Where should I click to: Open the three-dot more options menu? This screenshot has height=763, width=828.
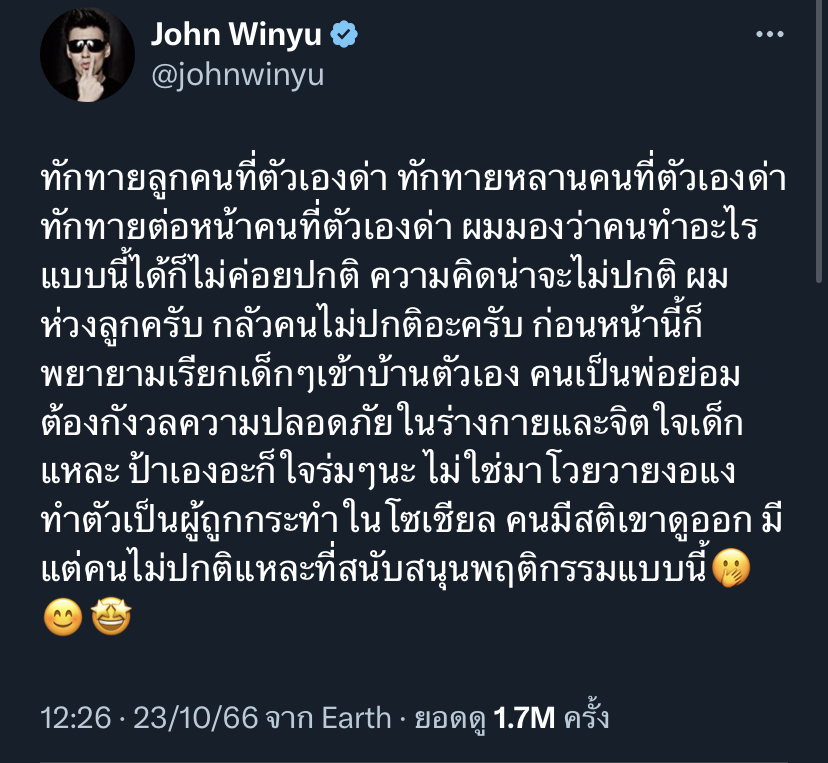click(769, 34)
